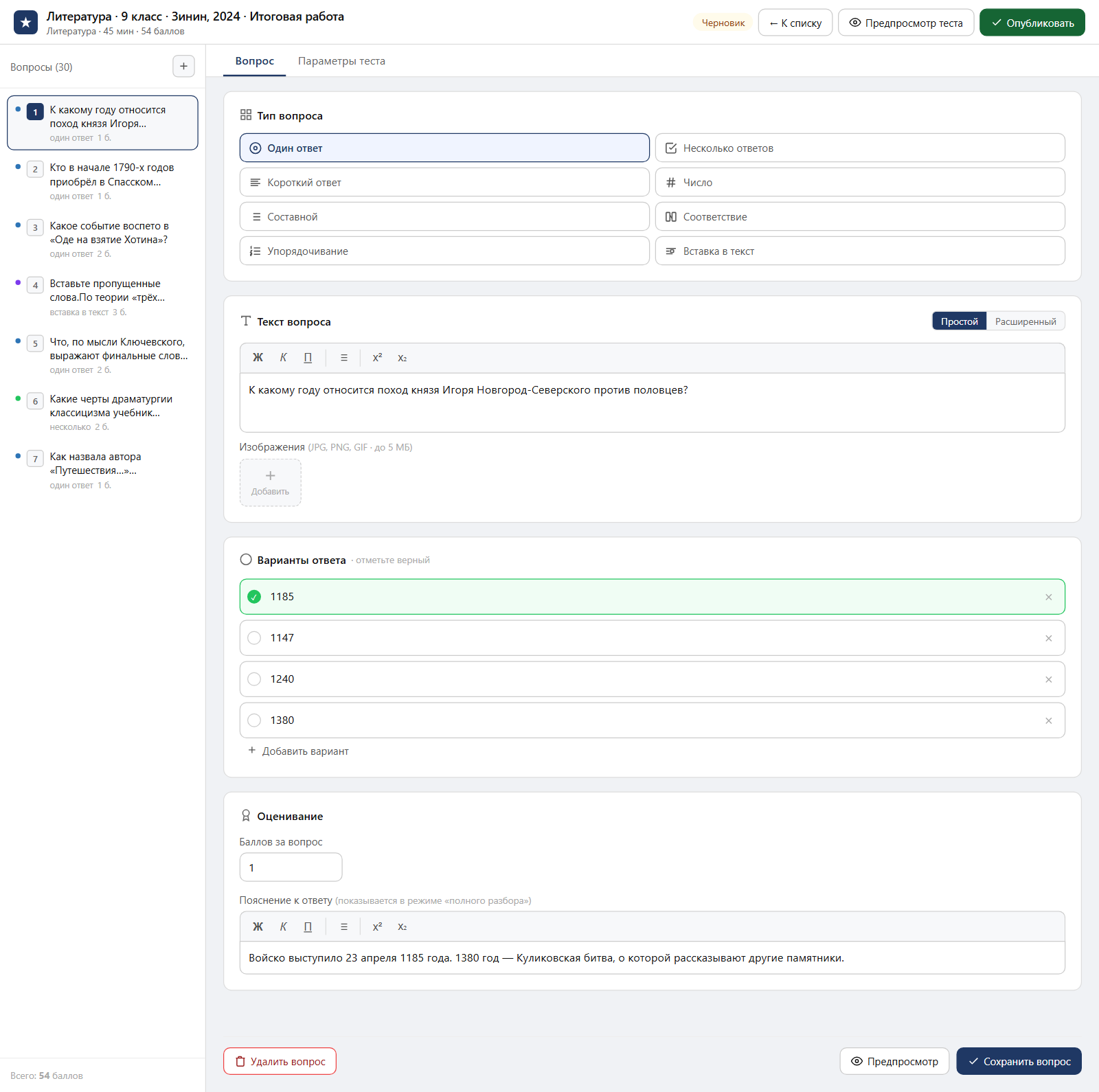Add an image via Добавить box
This screenshot has height=1092, width=1099.
coord(270,483)
